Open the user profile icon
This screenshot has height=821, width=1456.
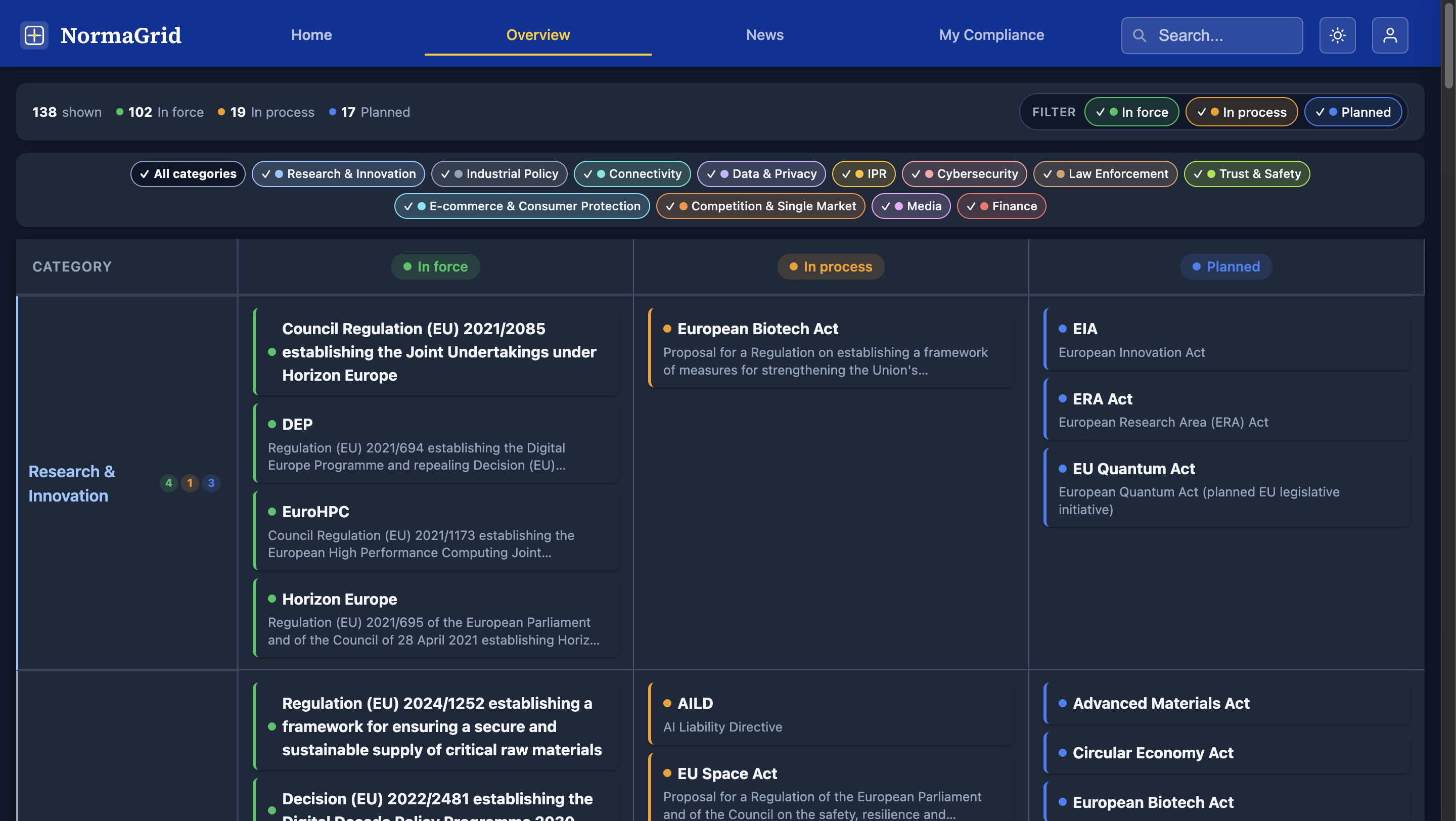[x=1389, y=35]
